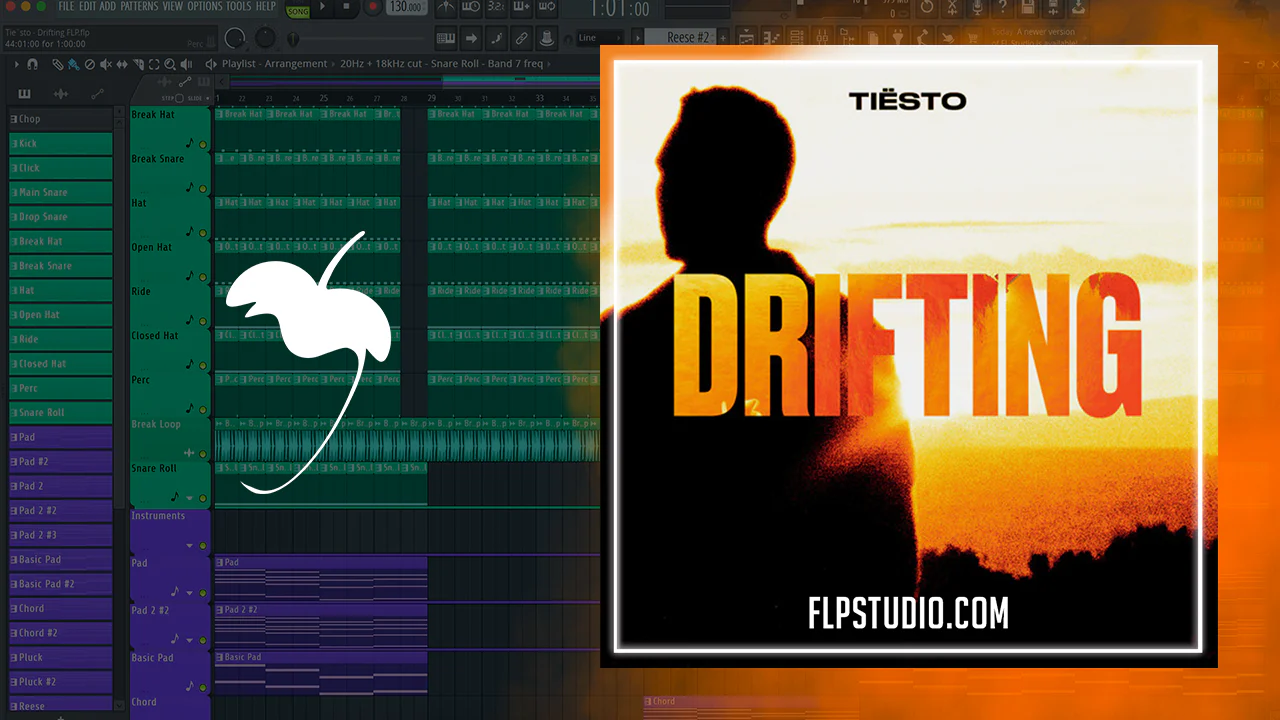The image size is (1280, 720).
Task: Click the Playlist - Arrangement breadcrumb
Action: click(x=274, y=64)
